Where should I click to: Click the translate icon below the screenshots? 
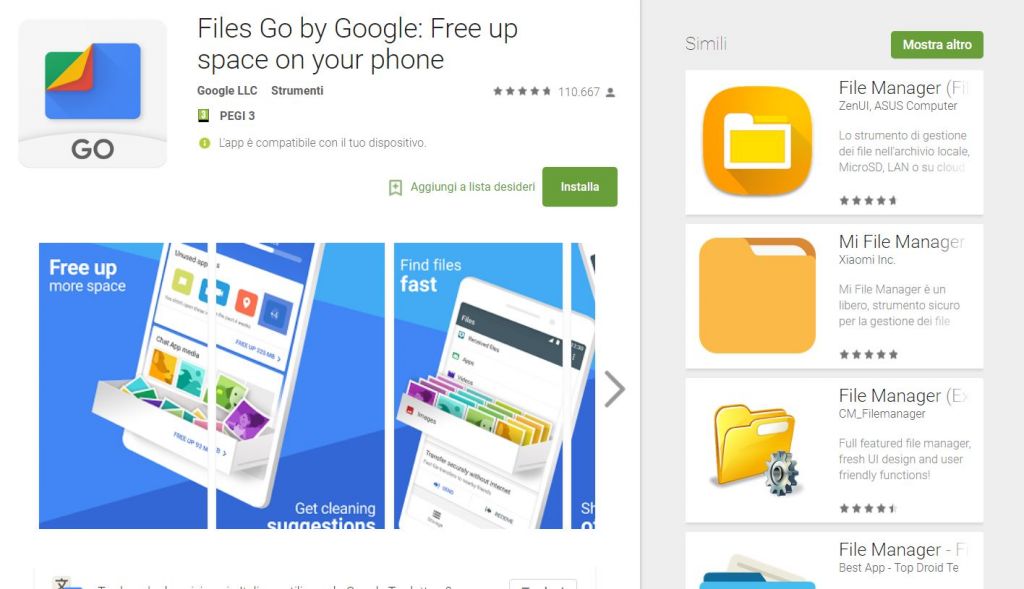67,584
